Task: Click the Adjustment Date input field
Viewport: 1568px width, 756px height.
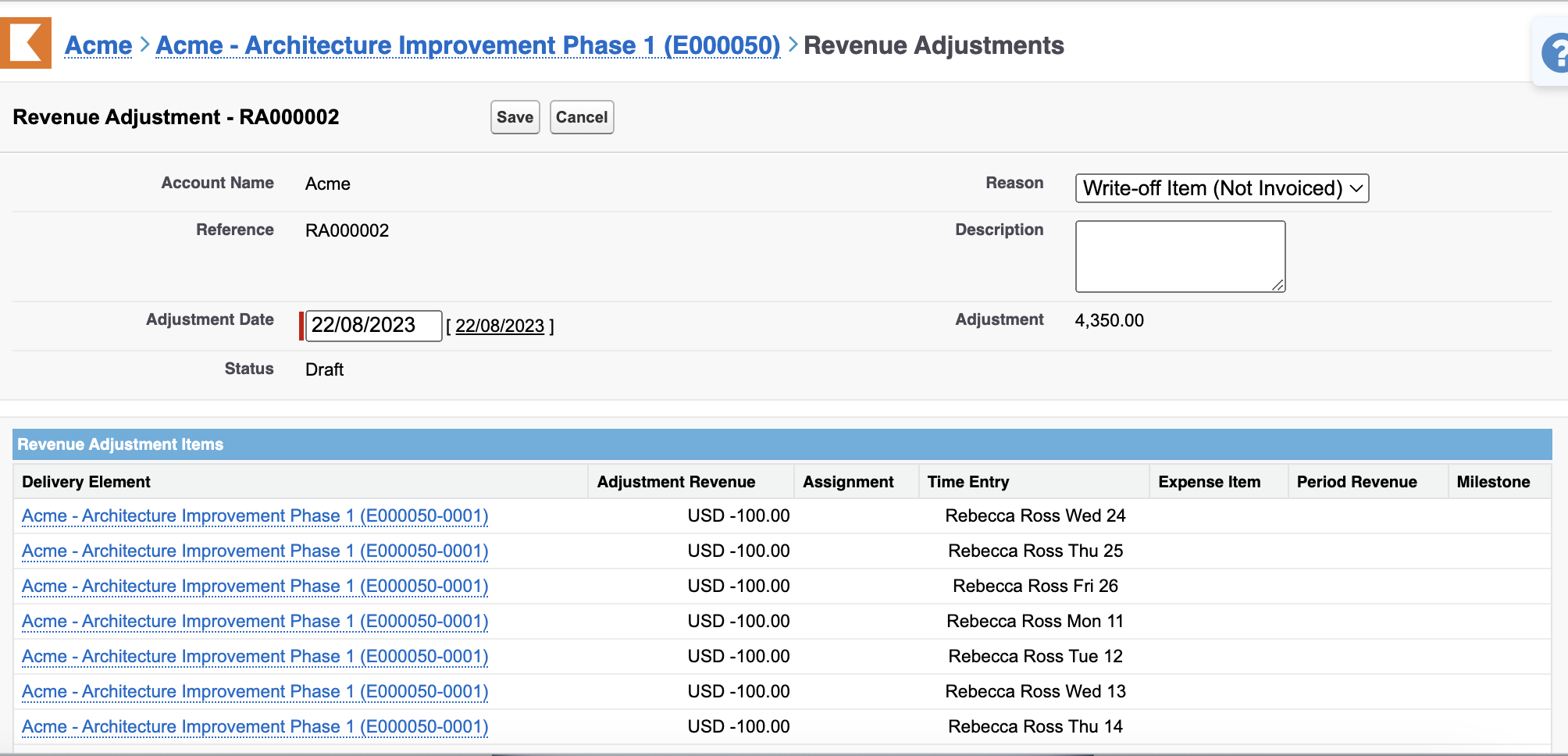Action: [373, 326]
